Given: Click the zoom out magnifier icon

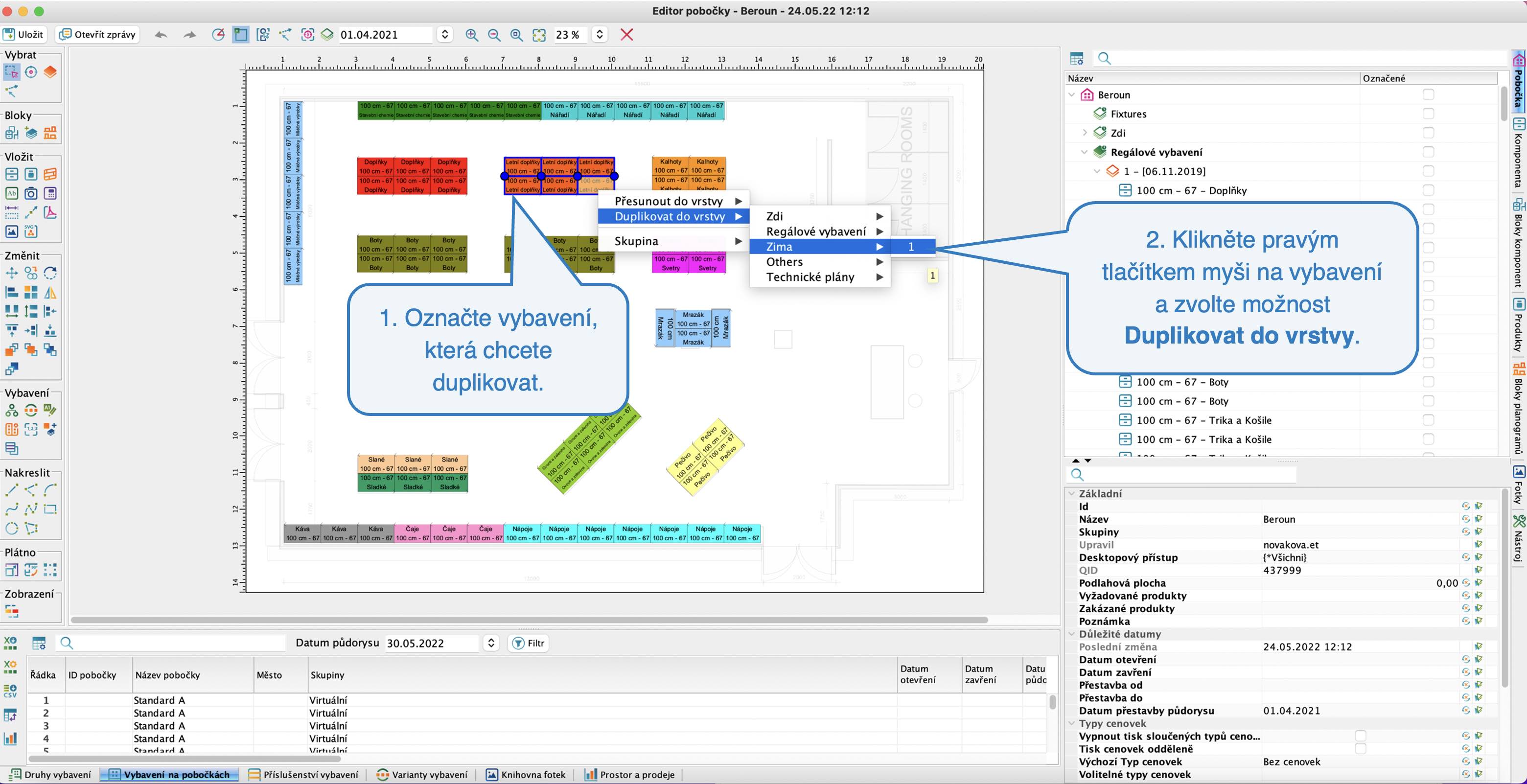Looking at the screenshot, I should [494, 35].
